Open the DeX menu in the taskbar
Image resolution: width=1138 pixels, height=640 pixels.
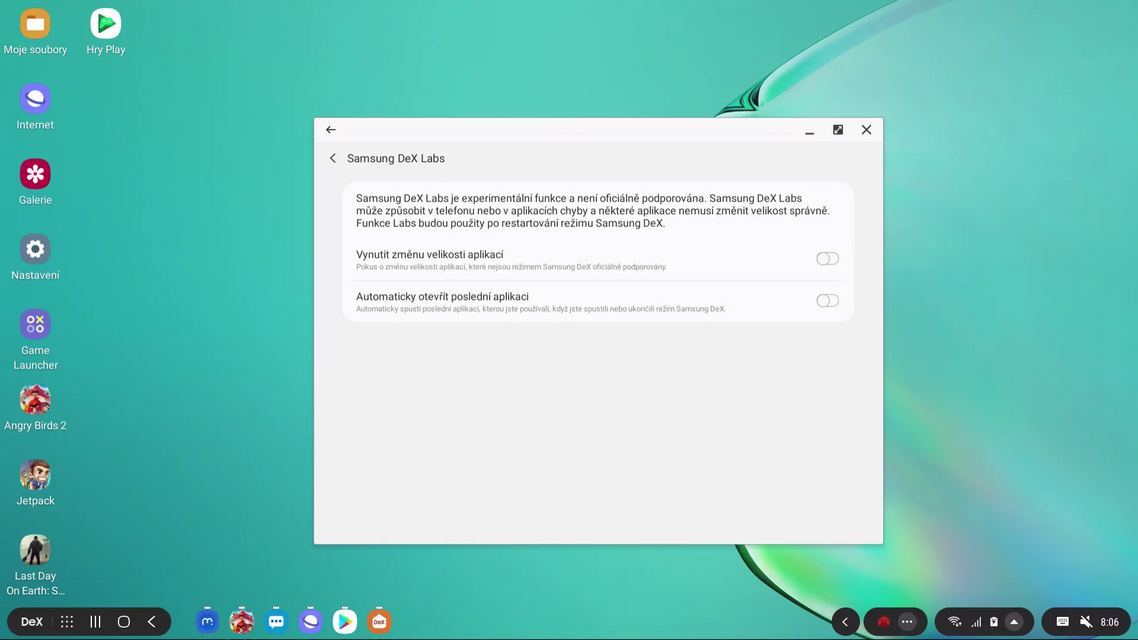point(30,621)
